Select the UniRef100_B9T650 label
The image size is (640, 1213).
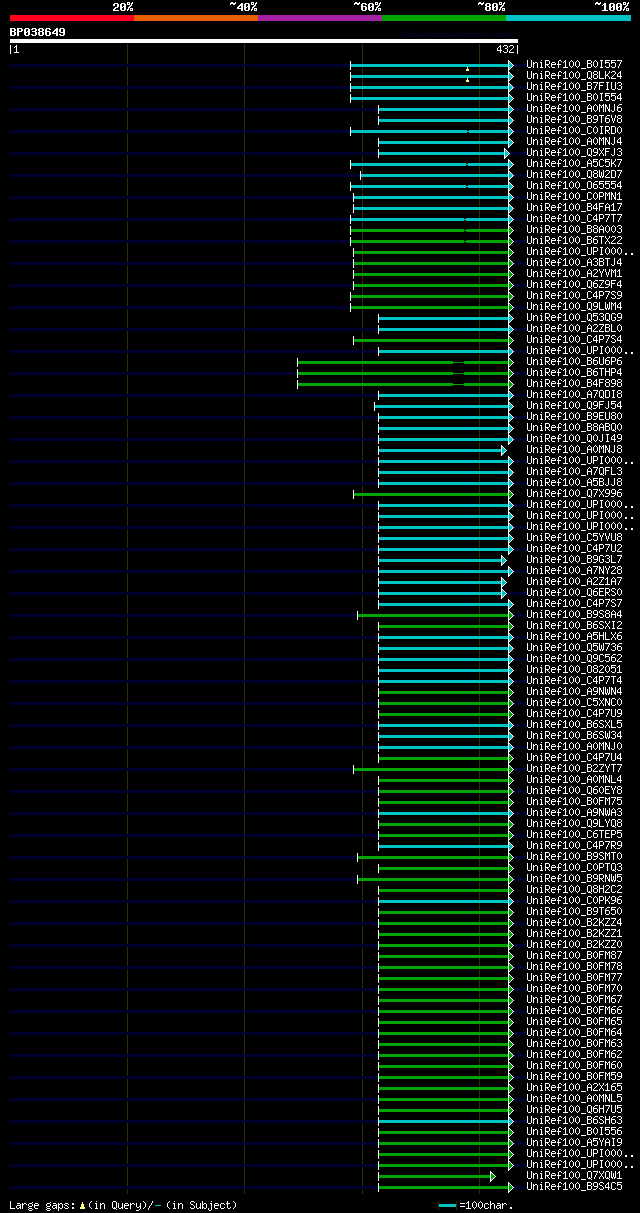[574, 911]
